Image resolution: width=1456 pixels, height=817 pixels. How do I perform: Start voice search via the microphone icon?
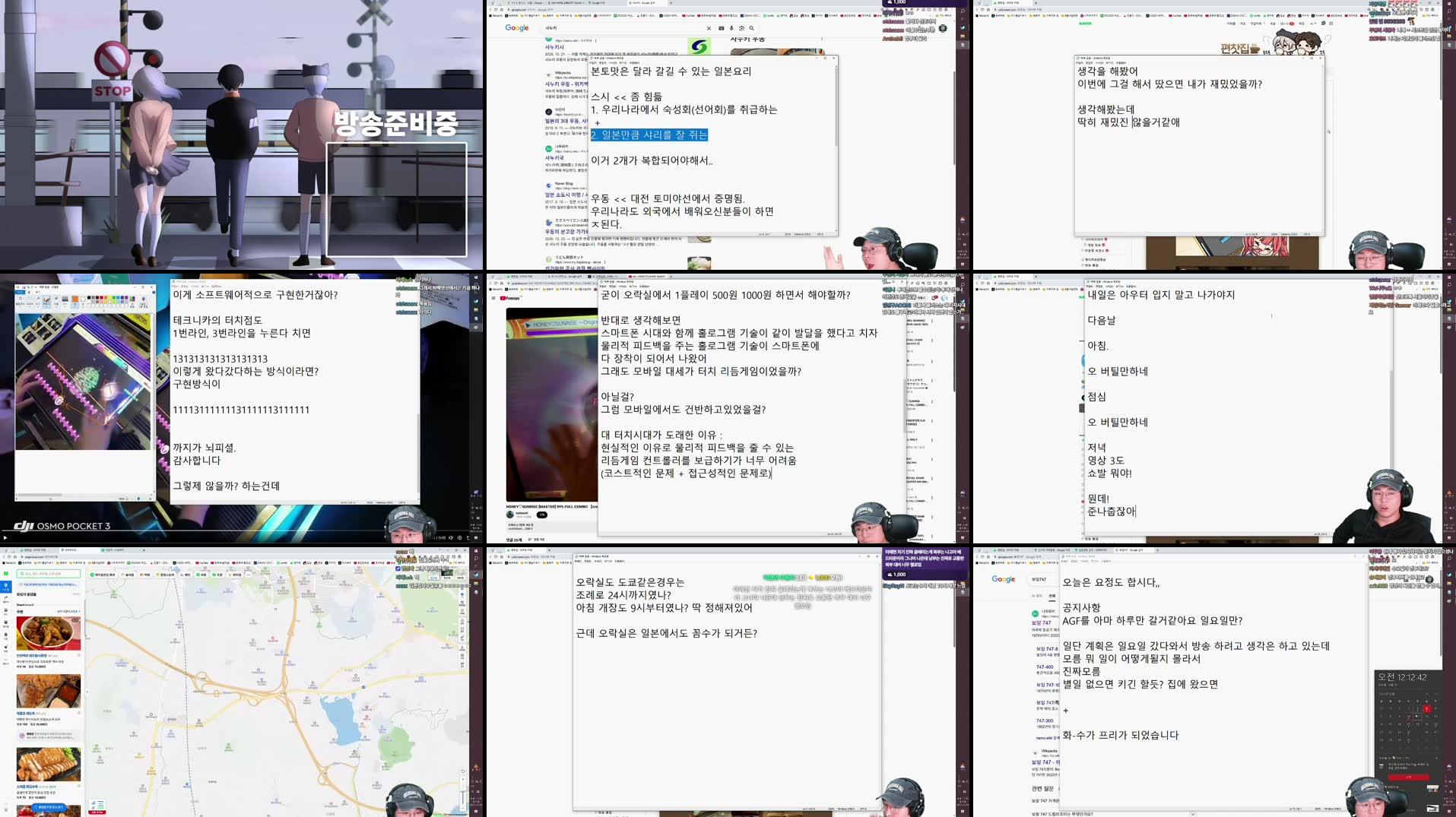731,28
